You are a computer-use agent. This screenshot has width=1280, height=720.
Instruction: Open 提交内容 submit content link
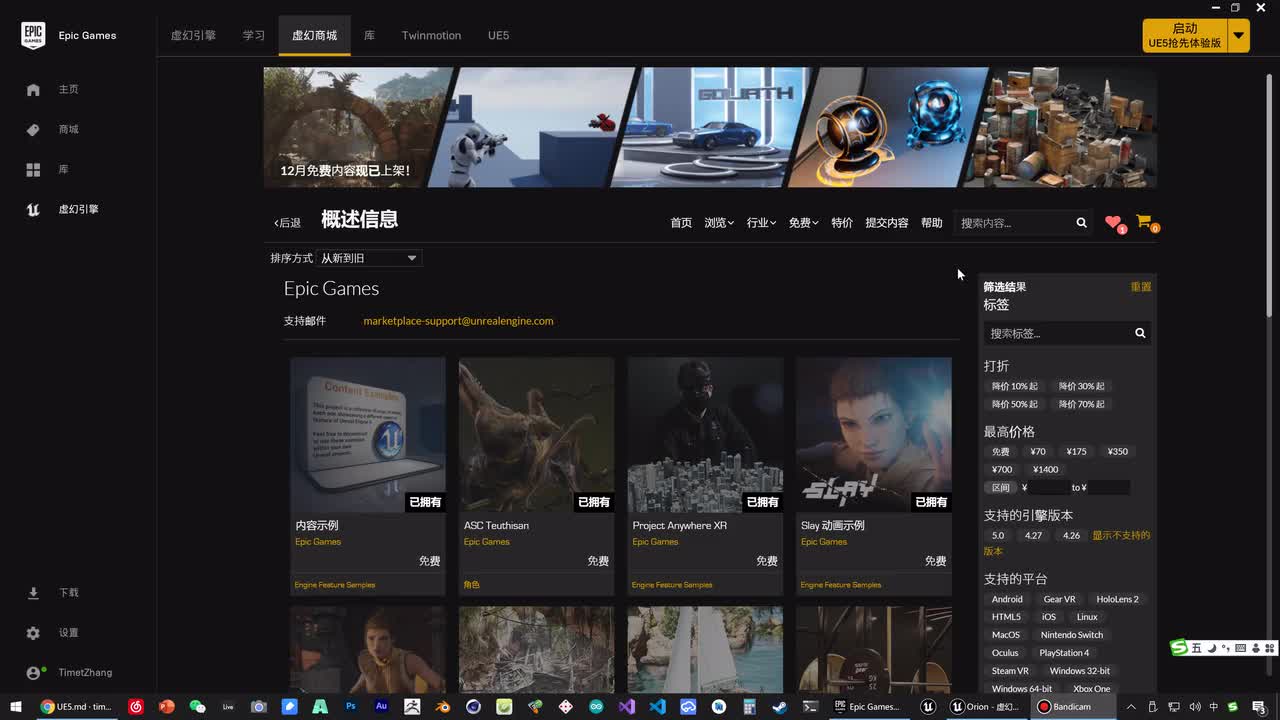(887, 223)
